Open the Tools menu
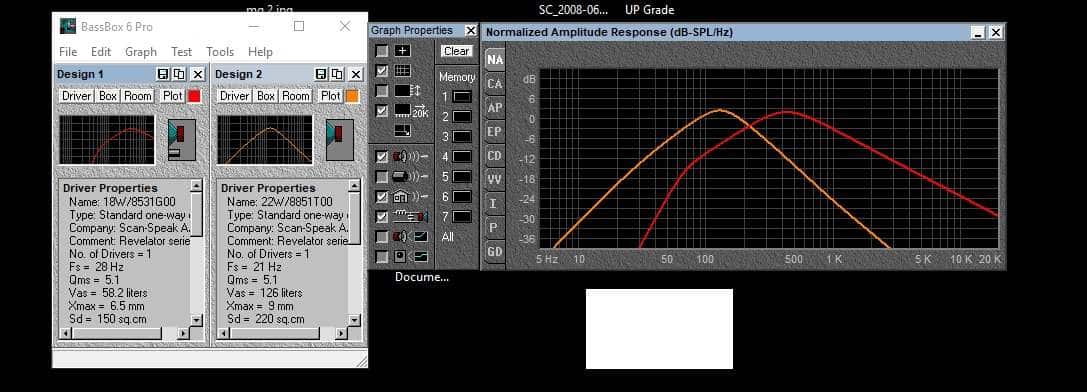1087x392 pixels. [x=220, y=52]
